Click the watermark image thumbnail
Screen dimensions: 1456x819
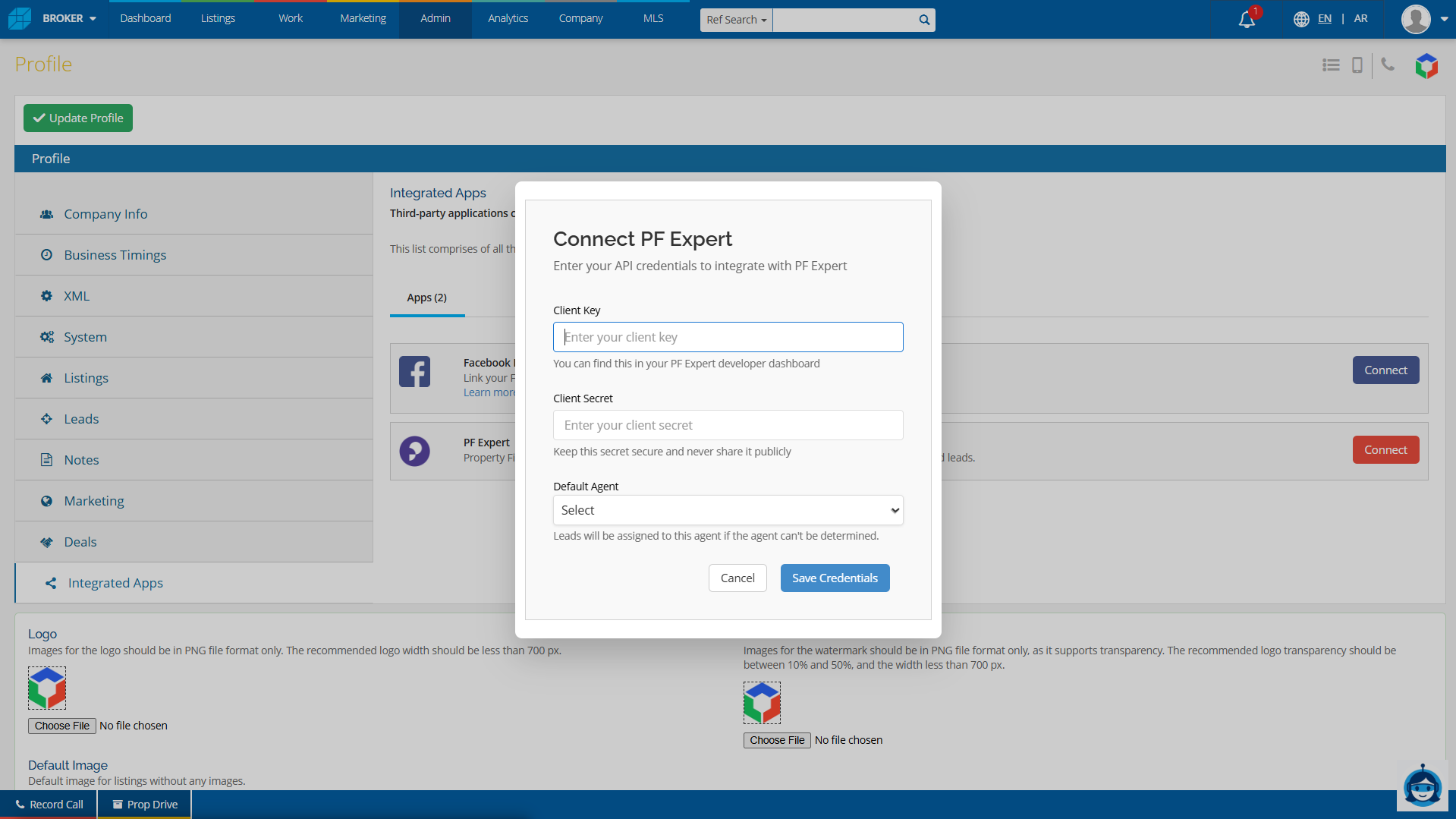[x=762, y=702]
